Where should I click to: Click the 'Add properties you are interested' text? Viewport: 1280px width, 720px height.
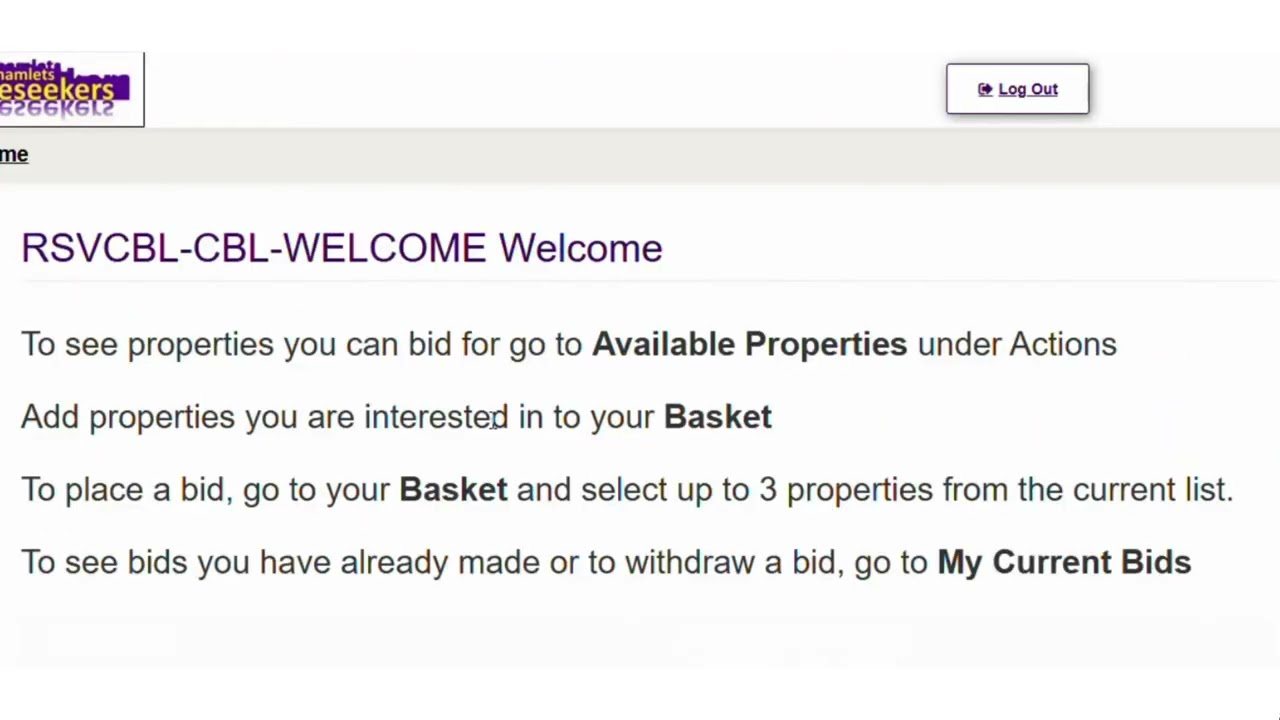point(265,417)
